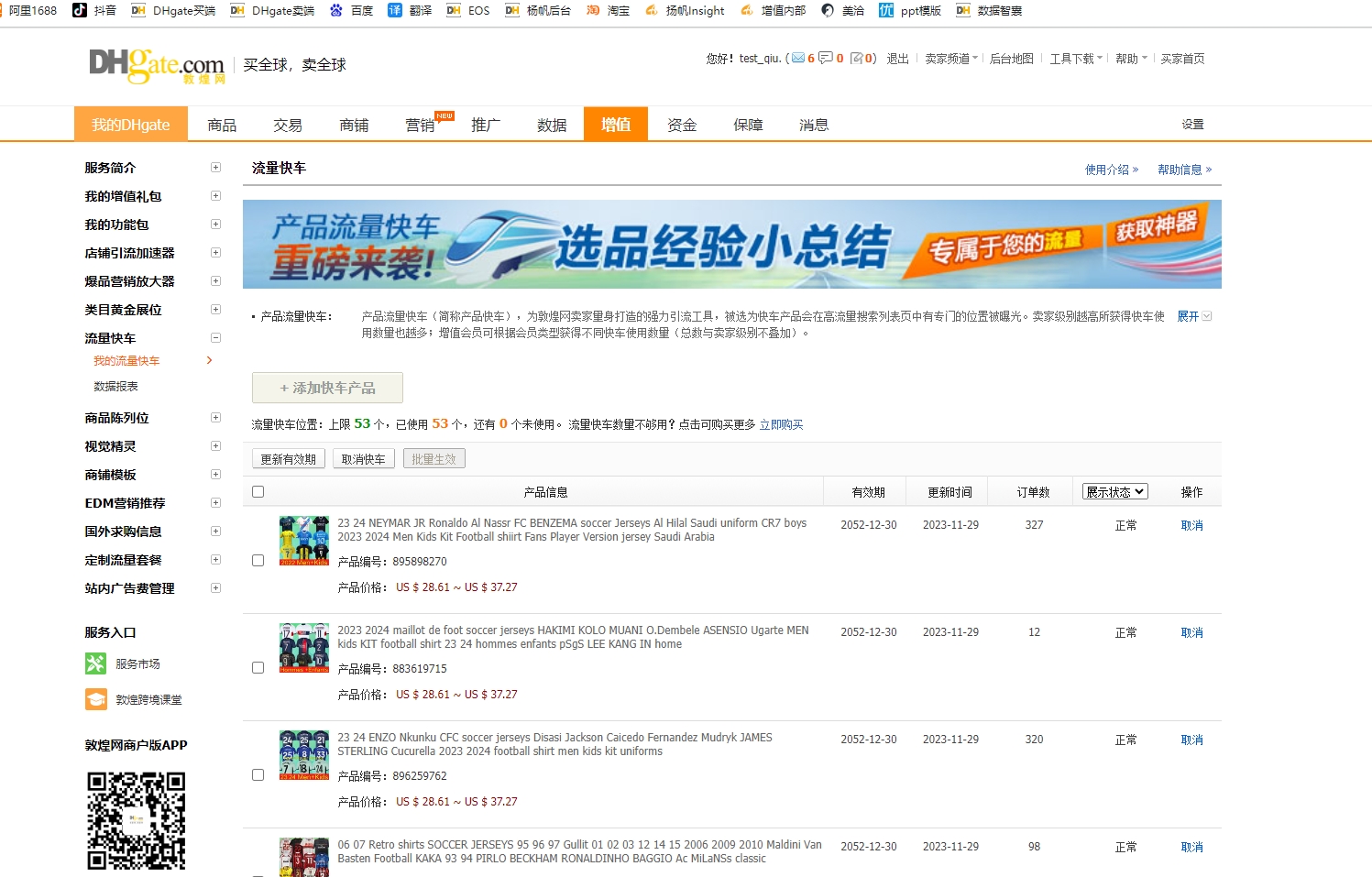The height and width of the screenshot is (877, 1372).
Task: Switch to the 资金 tab
Action: pos(681,125)
